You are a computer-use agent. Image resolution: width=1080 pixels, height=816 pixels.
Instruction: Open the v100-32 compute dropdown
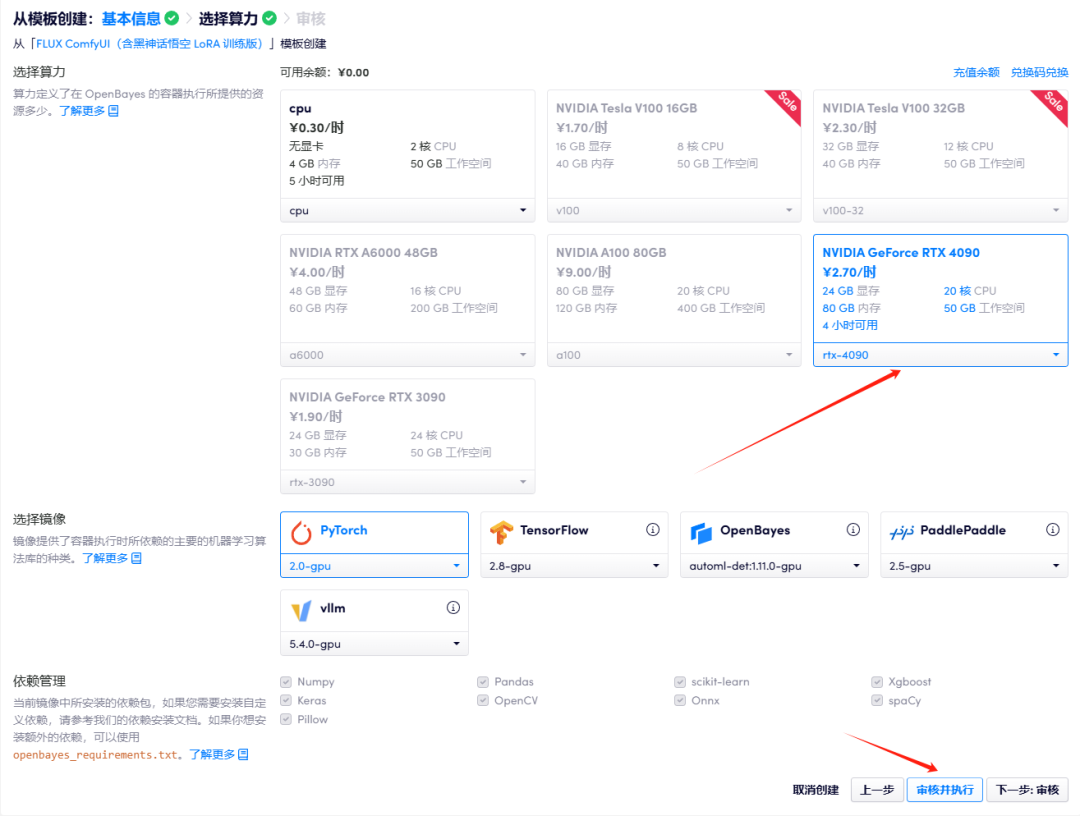(x=941, y=211)
